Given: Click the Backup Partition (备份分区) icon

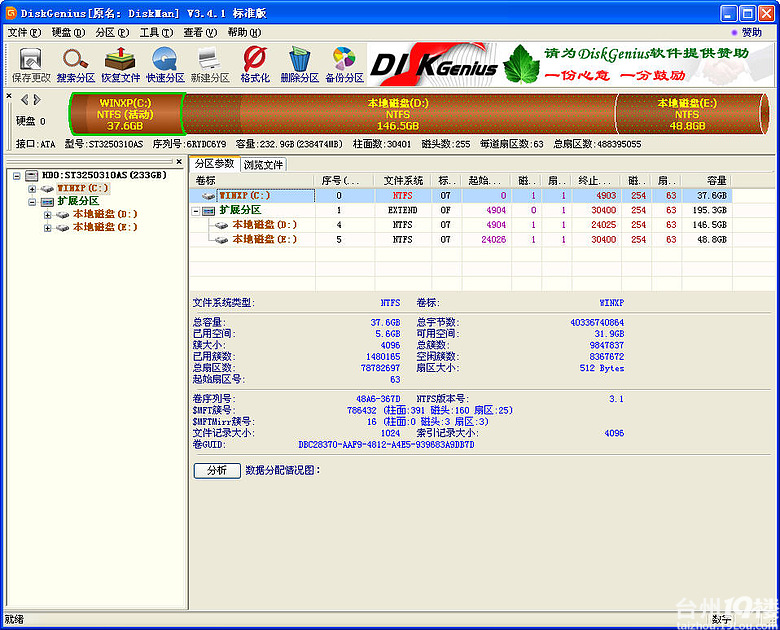Looking at the screenshot, I should pos(344,64).
